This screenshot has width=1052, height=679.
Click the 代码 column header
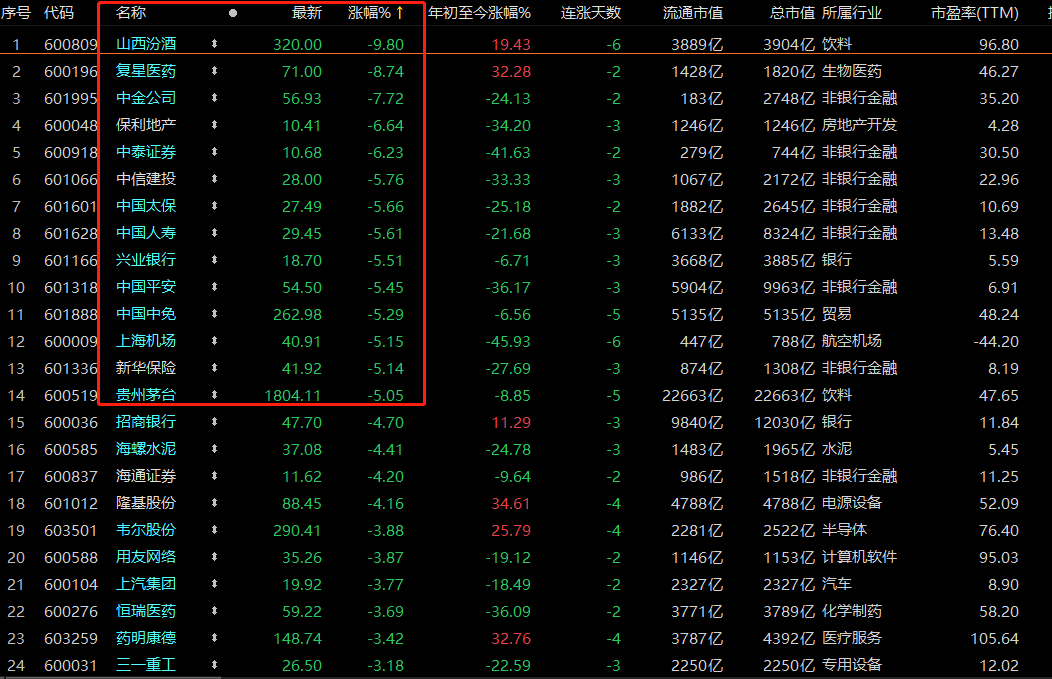click(x=59, y=13)
